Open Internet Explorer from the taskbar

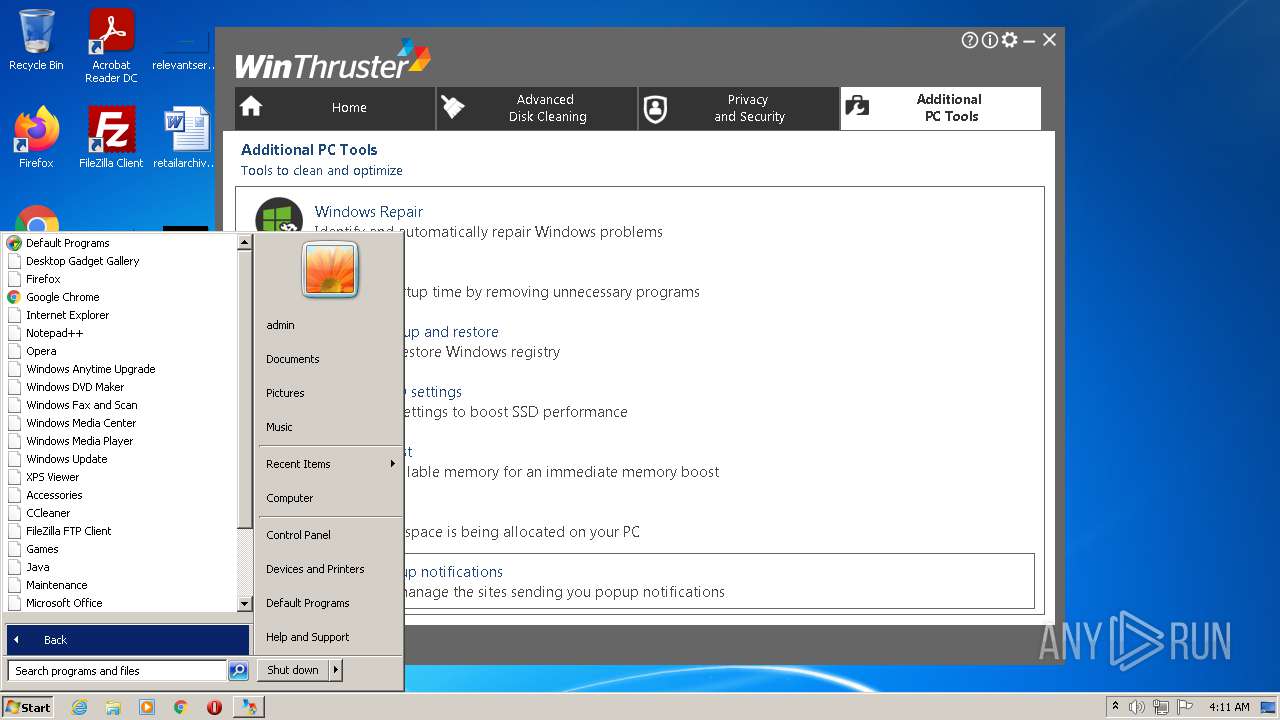tap(79, 707)
